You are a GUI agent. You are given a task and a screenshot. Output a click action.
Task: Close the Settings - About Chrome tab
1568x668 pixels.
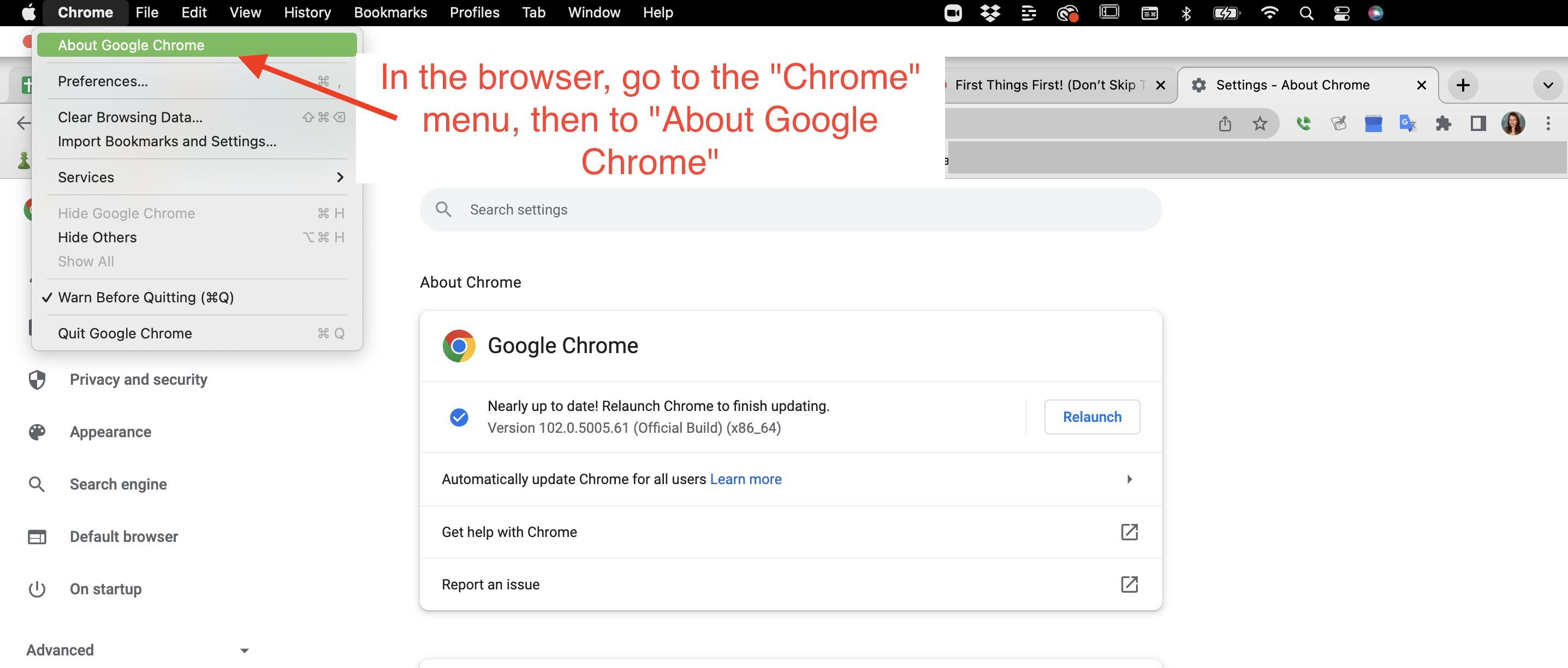pyautogui.click(x=1421, y=85)
